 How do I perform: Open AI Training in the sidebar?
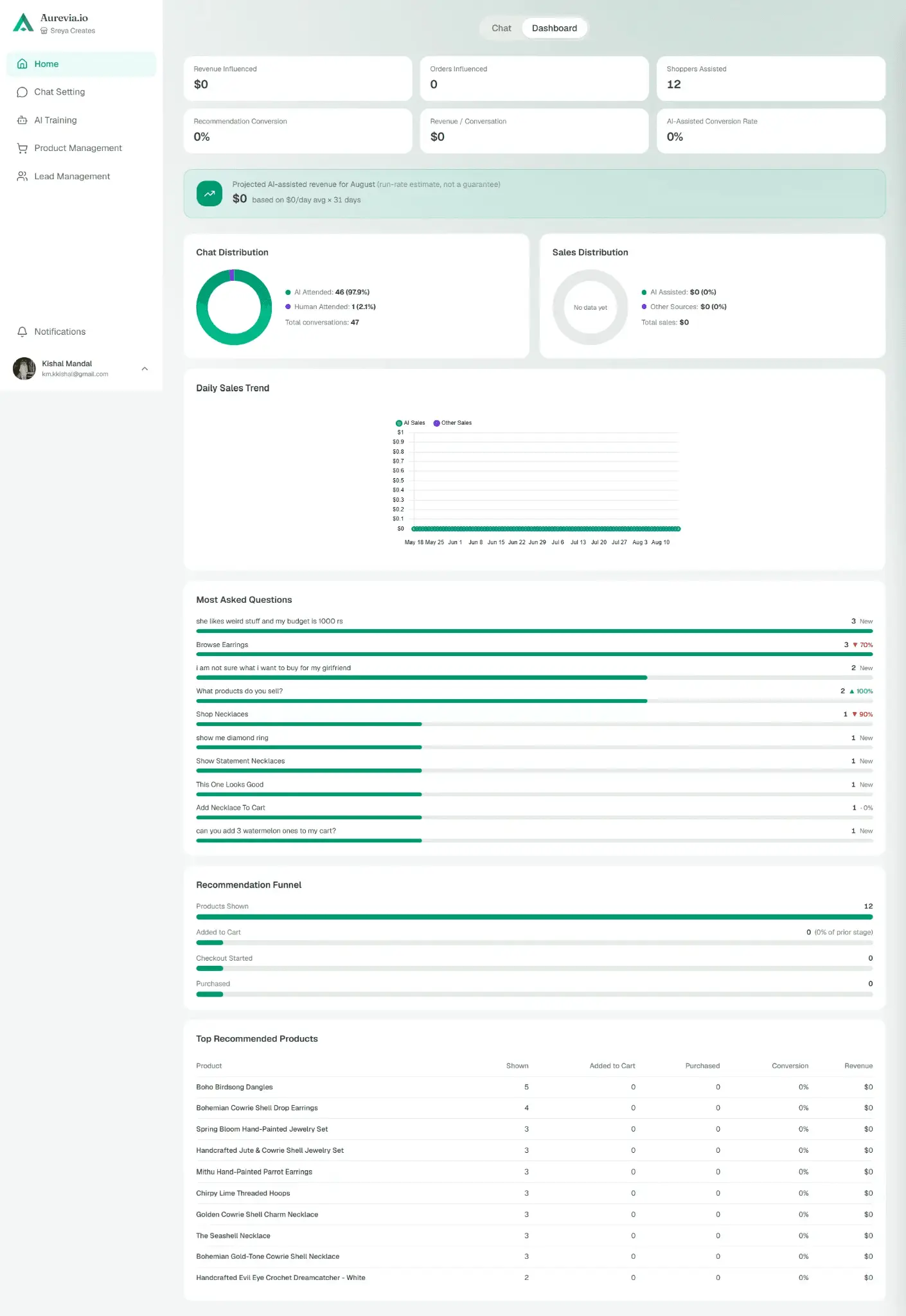click(x=81, y=120)
